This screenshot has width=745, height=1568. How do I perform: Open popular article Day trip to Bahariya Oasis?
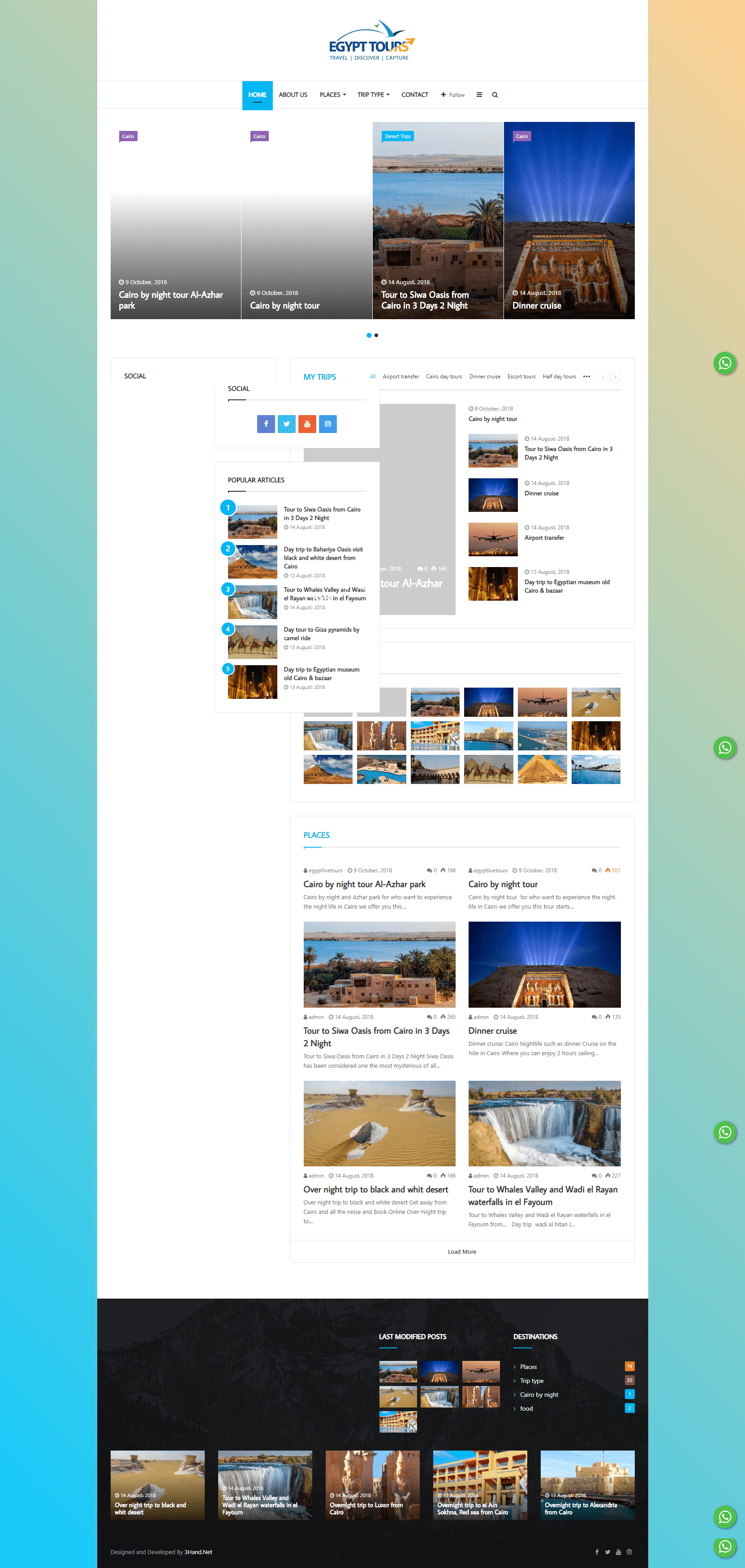(323, 558)
